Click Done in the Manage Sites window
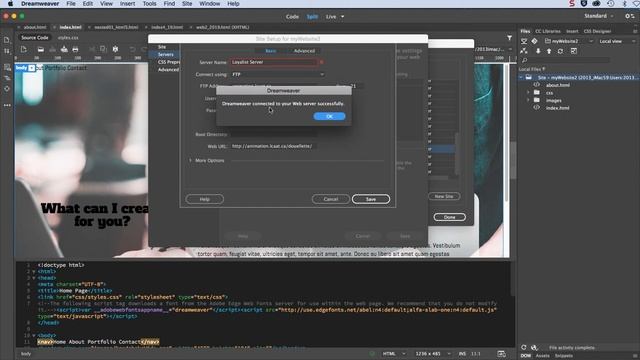The height and width of the screenshot is (360, 640). (x=449, y=217)
